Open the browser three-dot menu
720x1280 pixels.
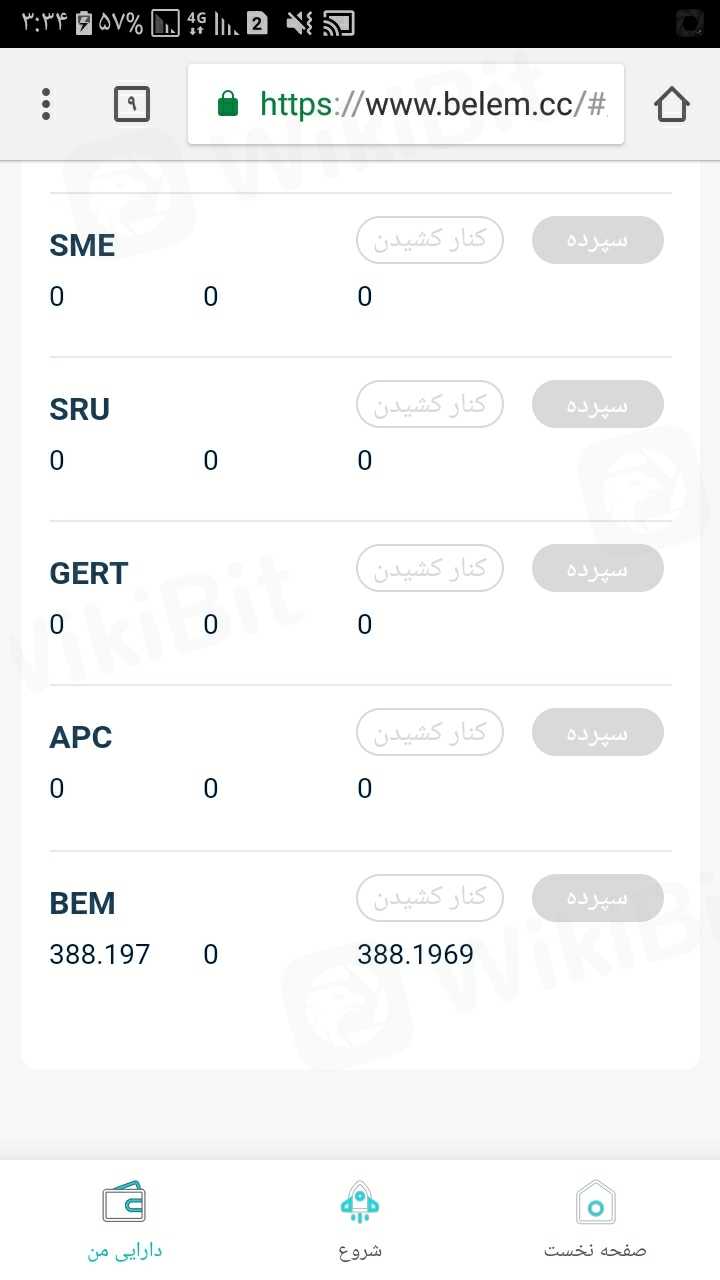click(46, 104)
